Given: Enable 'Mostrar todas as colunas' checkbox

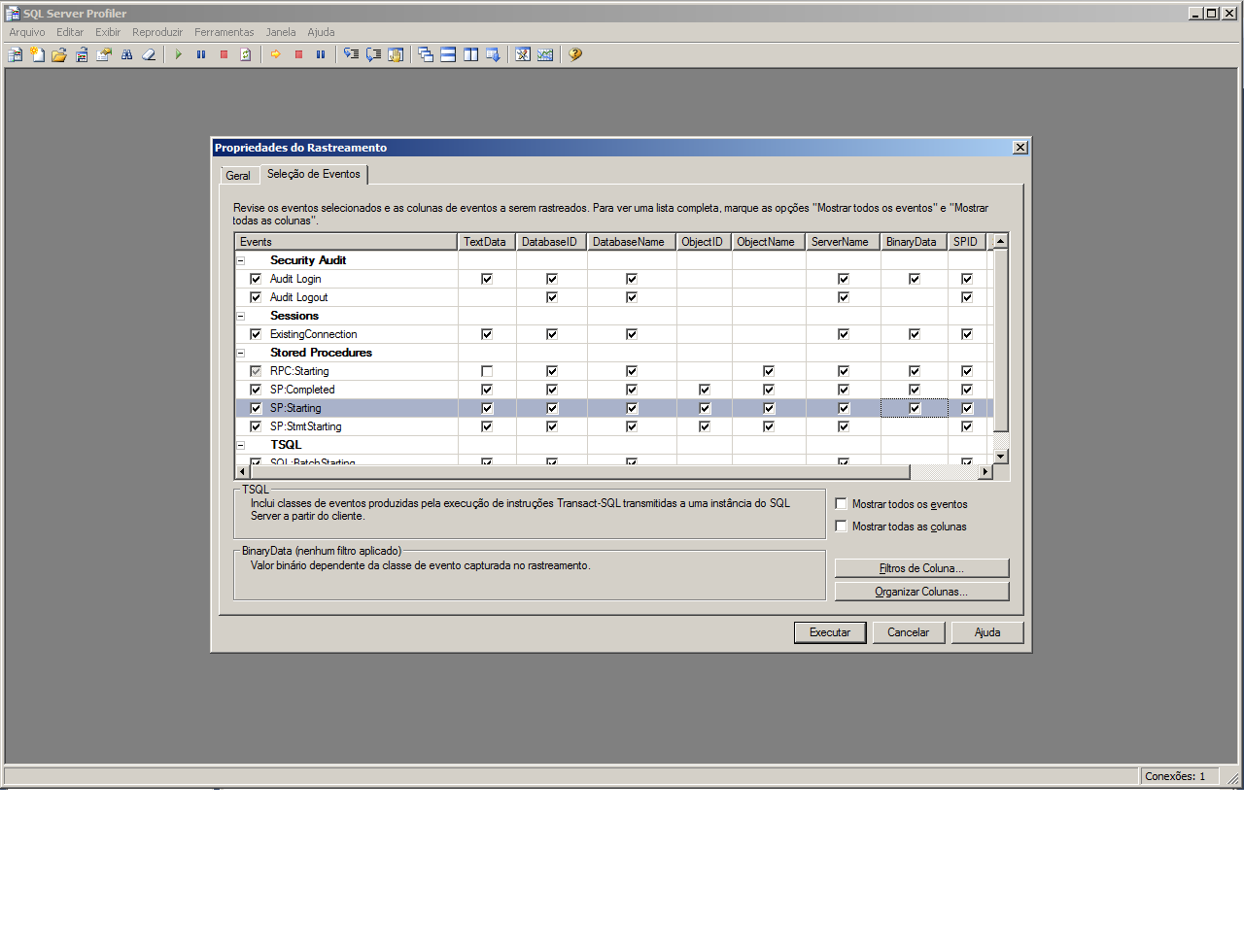Looking at the screenshot, I should [842, 527].
